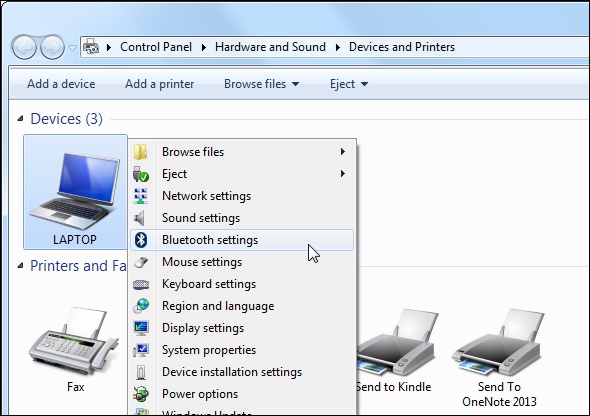Click the Keyboard settings keyboard icon
The width and height of the screenshot is (590, 416).
(x=141, y=284)
